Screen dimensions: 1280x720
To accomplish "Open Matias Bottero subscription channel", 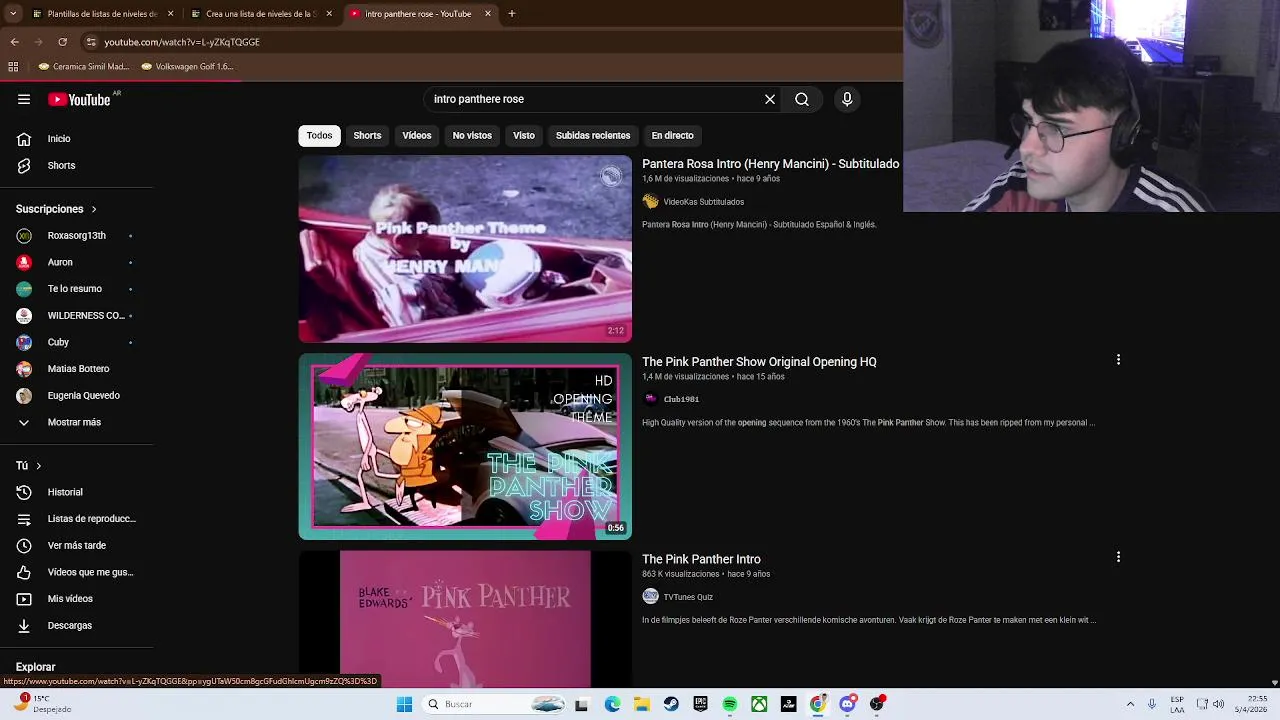I will (76, 369).
